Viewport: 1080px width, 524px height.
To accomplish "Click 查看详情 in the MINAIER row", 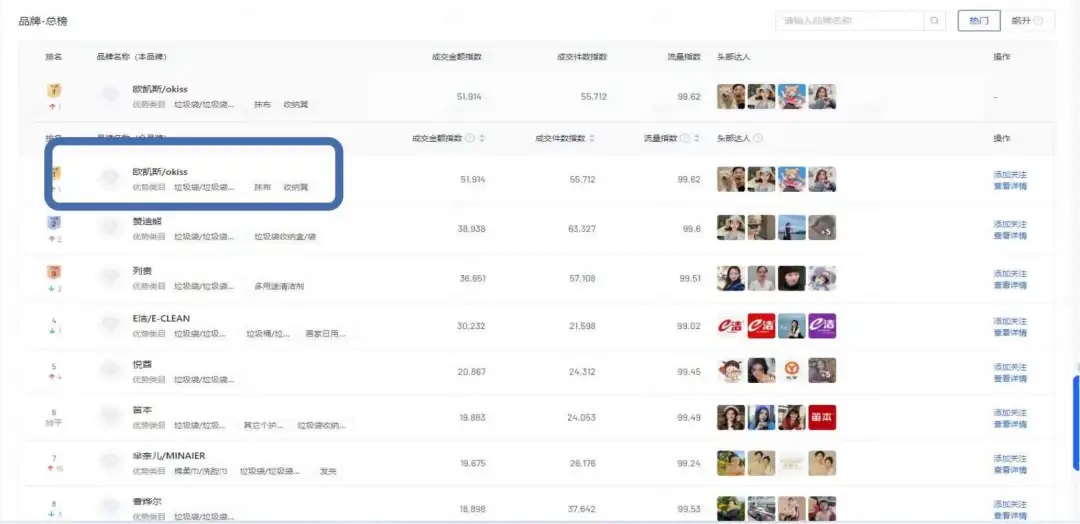I will pyautogui.click(x=1010, y=470).
